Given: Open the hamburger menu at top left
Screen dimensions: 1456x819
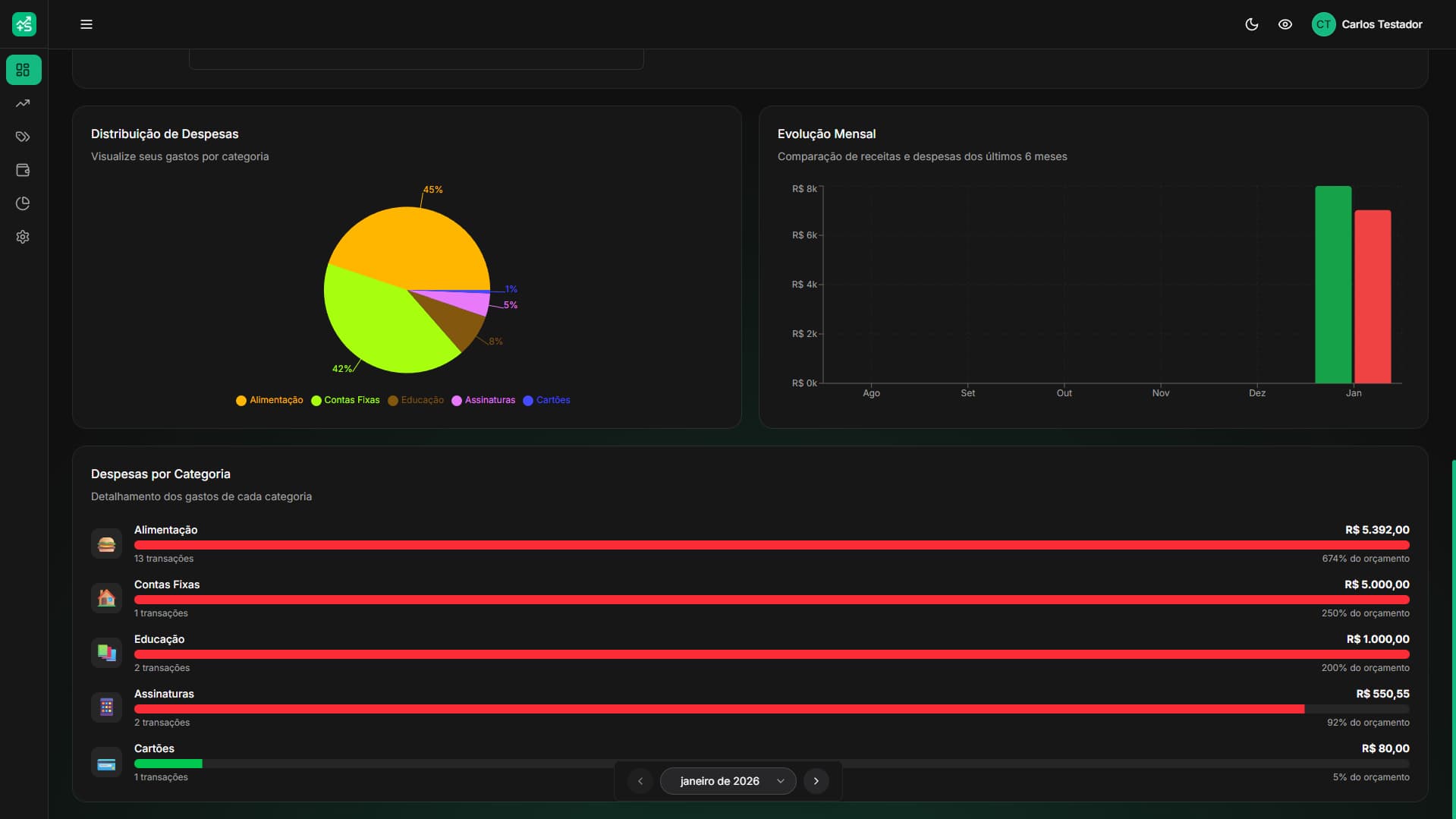Looking at the screenshot, I should tap(86, 24).
